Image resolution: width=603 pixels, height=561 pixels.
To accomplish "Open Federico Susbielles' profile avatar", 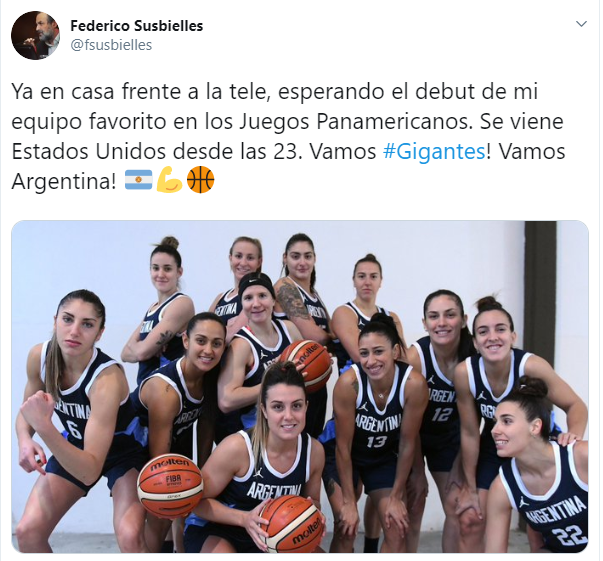I will [35, 35].
